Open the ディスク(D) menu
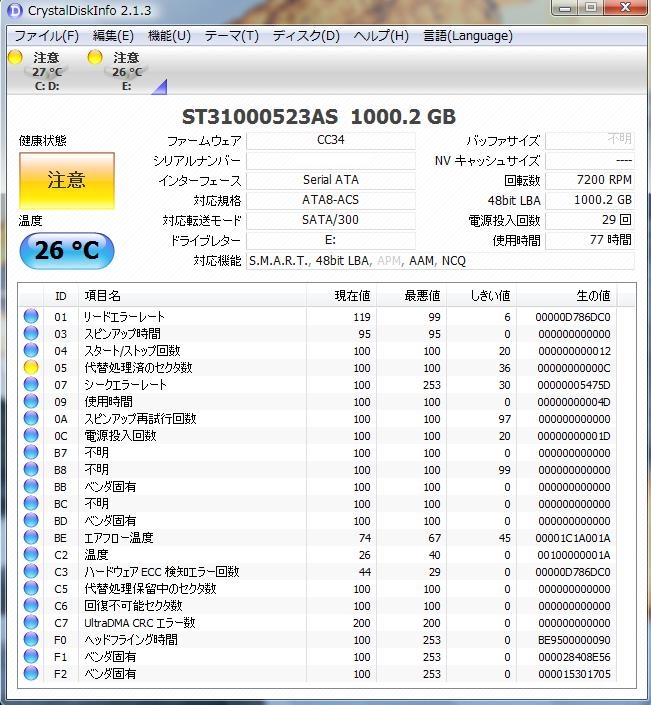 [306, 36]
